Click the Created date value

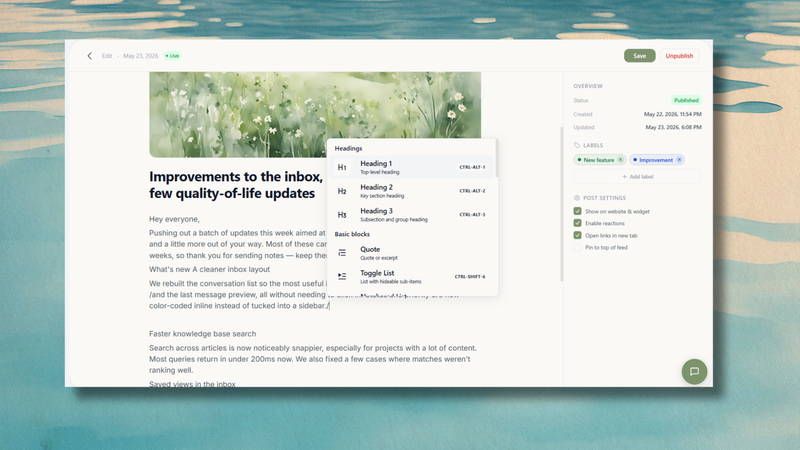pos(672,114)
